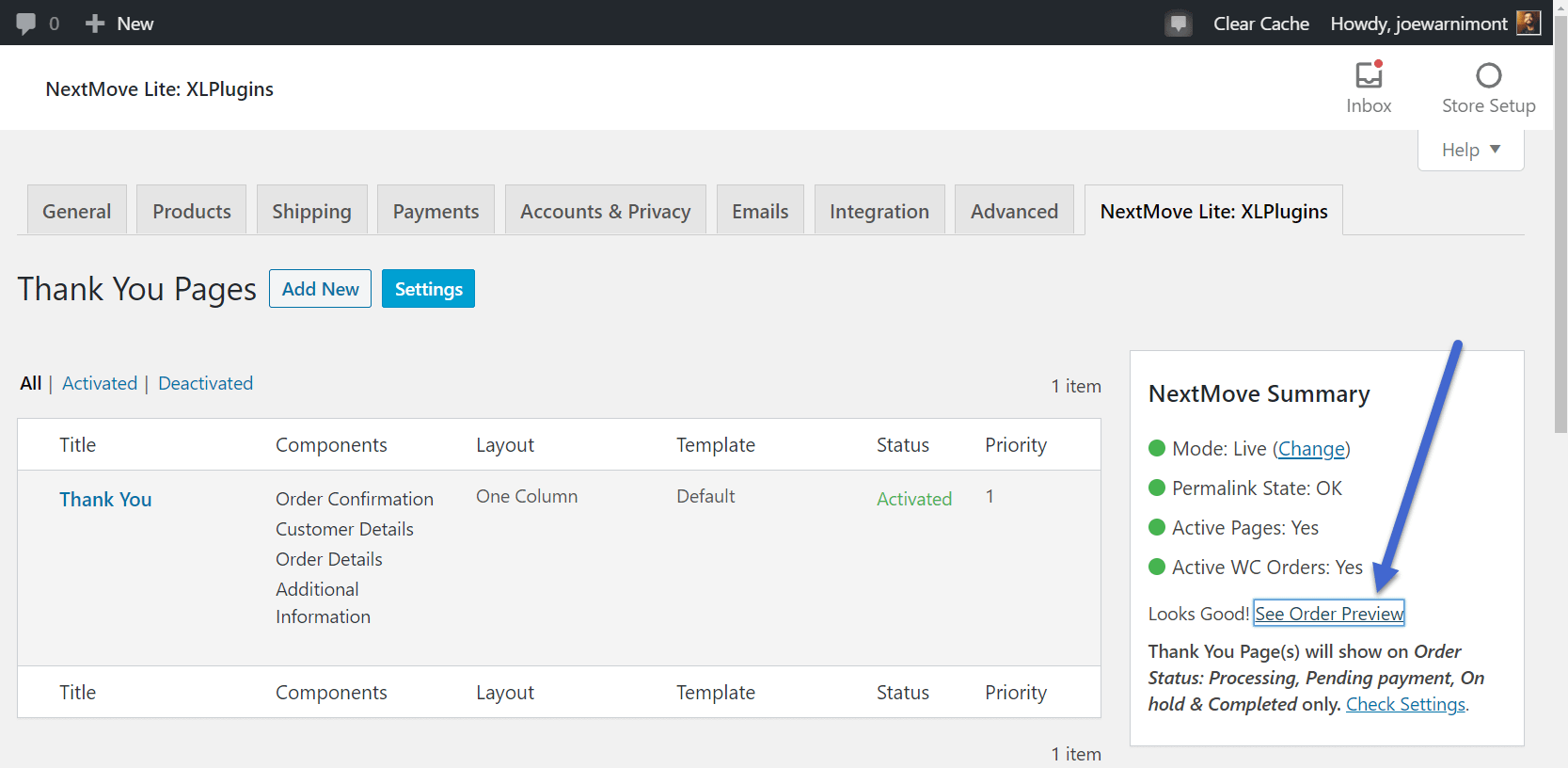Filter by All pages

click(31, 383)
